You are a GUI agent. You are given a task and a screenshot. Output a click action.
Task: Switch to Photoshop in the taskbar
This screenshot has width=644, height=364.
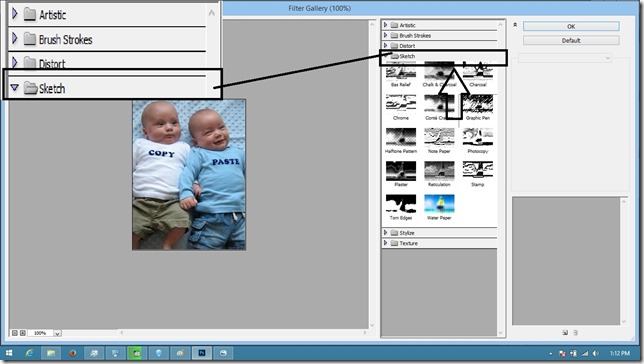coord(202,353)
